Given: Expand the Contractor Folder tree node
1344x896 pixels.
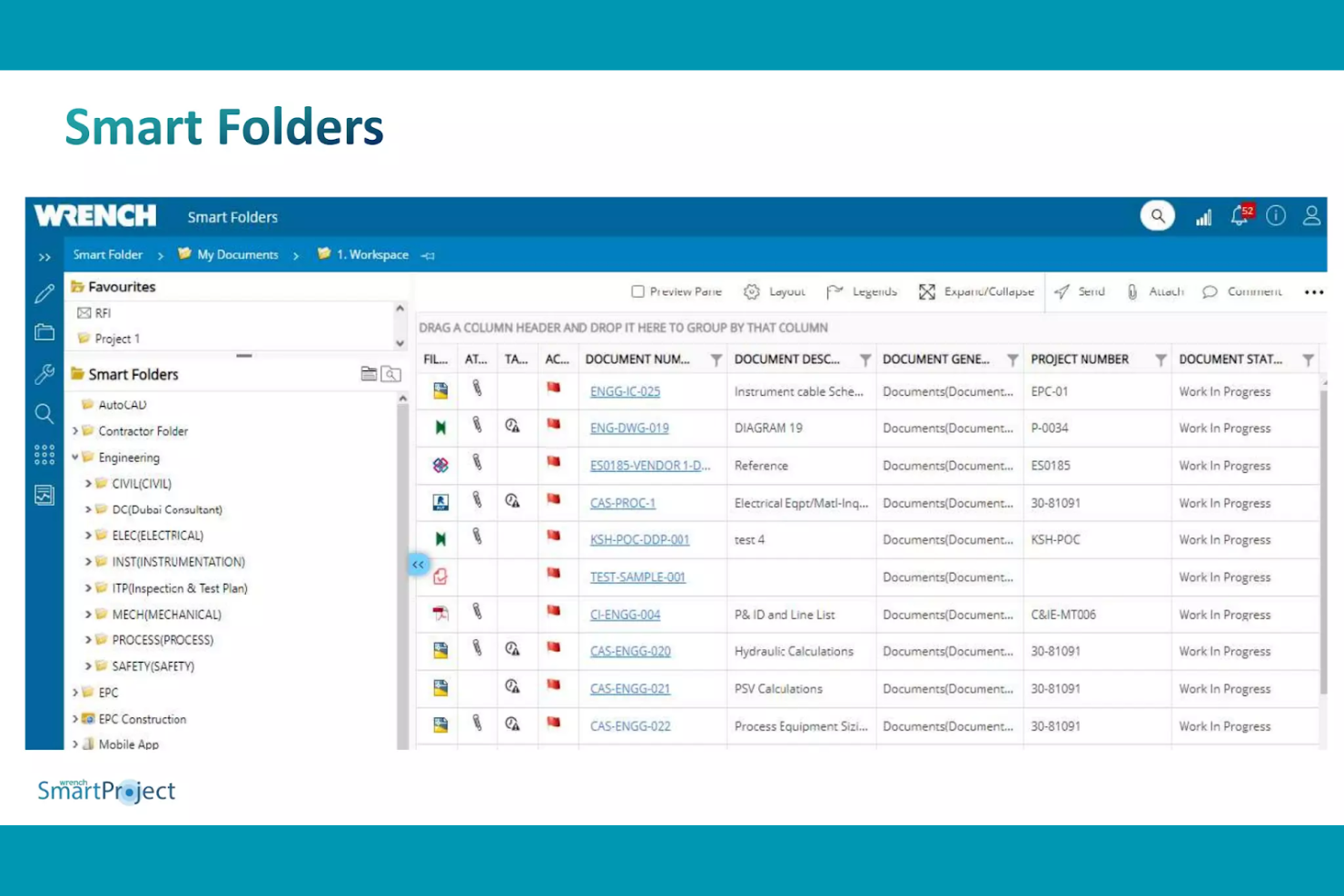Looking at the screenshot, I should click(x=76, y=431).
